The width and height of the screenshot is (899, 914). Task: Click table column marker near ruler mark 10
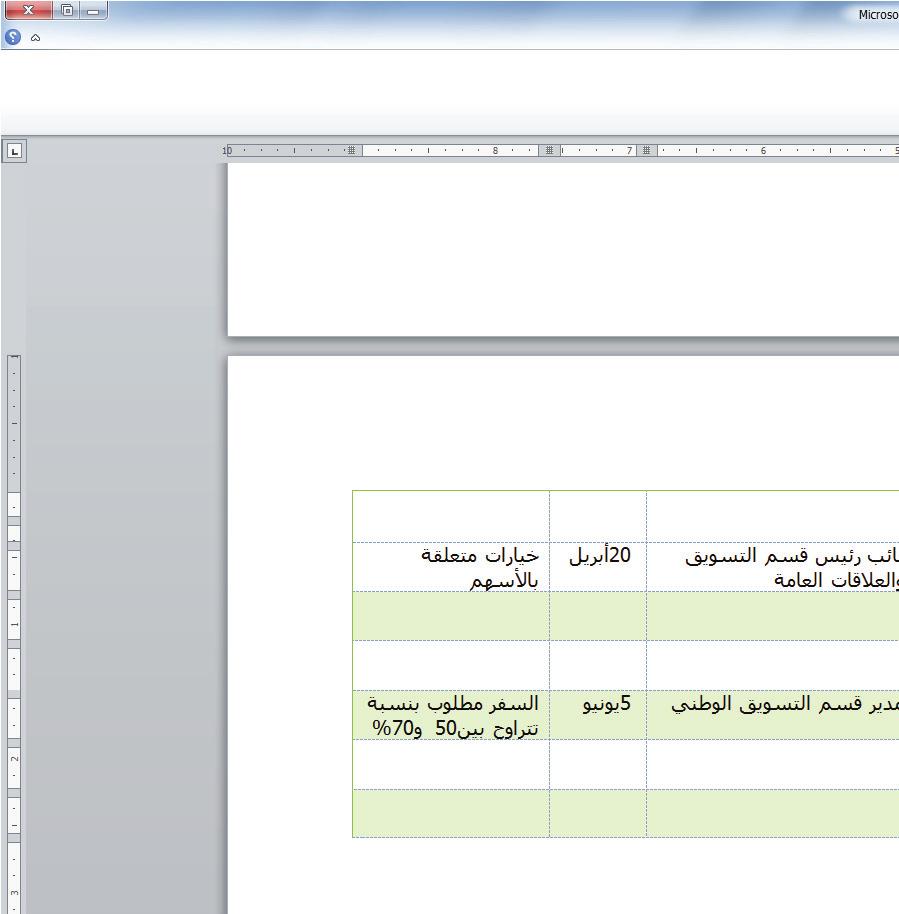click(351, 150)
